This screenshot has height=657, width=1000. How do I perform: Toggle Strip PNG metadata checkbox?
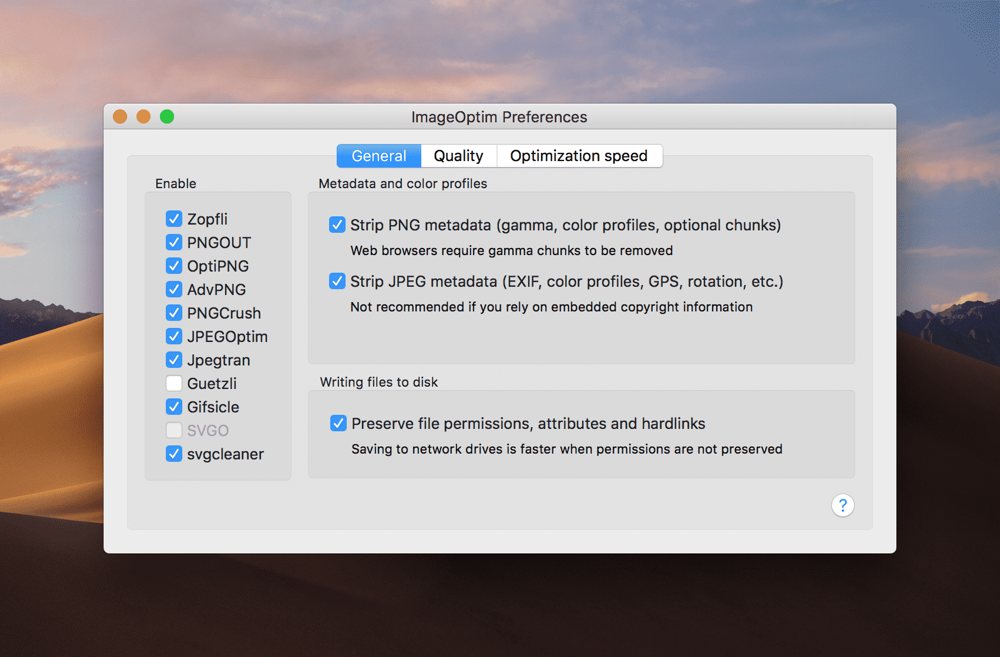click(x=337, y=225)
